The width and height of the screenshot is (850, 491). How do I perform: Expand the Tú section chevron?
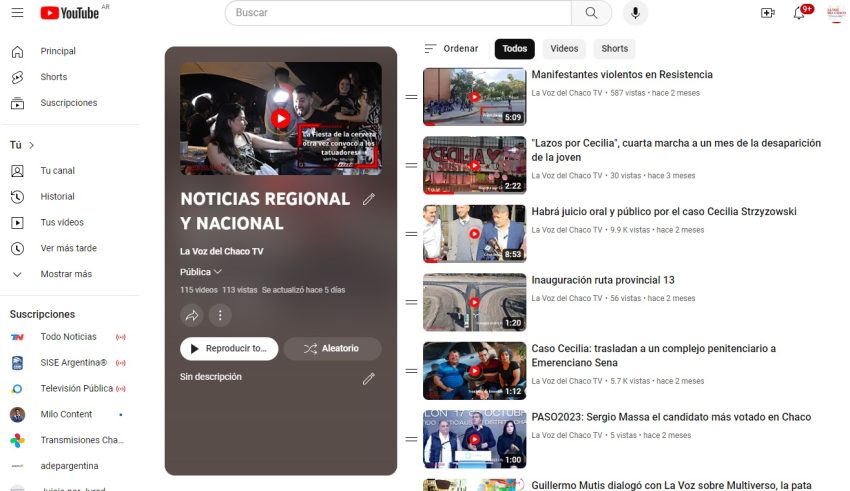pyautogui.click(x=31, y=145)
